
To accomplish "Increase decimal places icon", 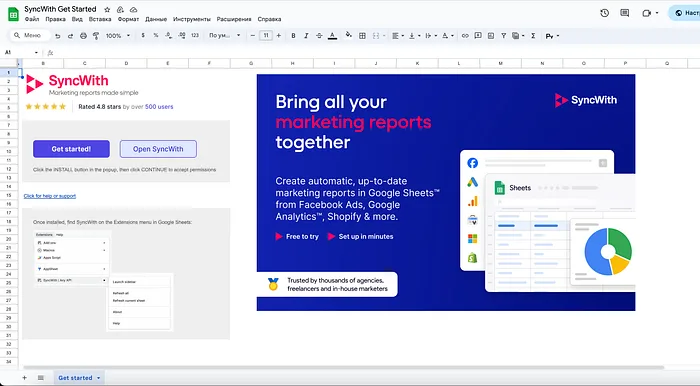I will [182, 35].
